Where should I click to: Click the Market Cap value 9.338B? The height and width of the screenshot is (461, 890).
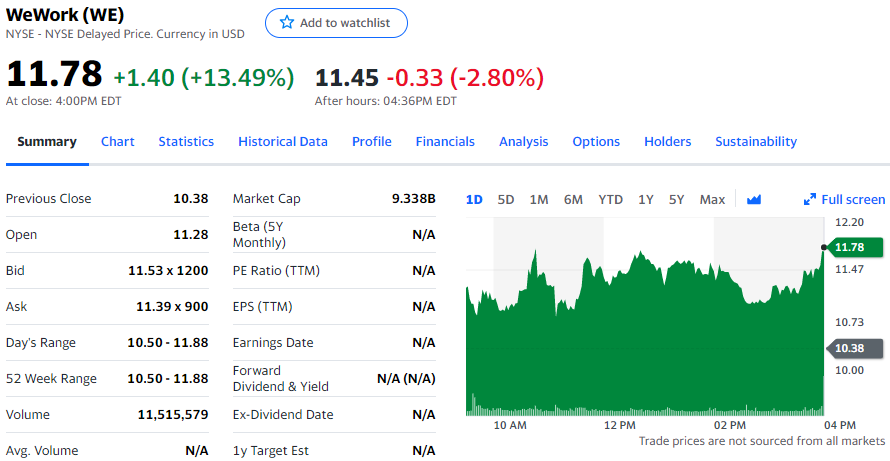413,199
